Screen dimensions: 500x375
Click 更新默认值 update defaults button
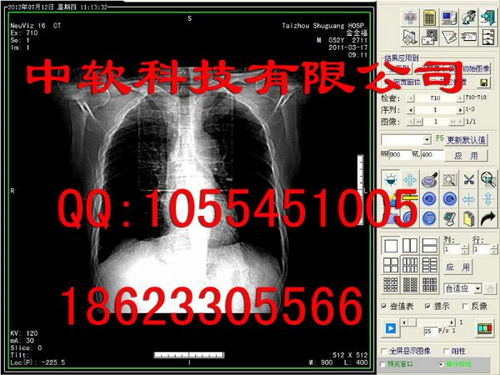pos(466,140)
